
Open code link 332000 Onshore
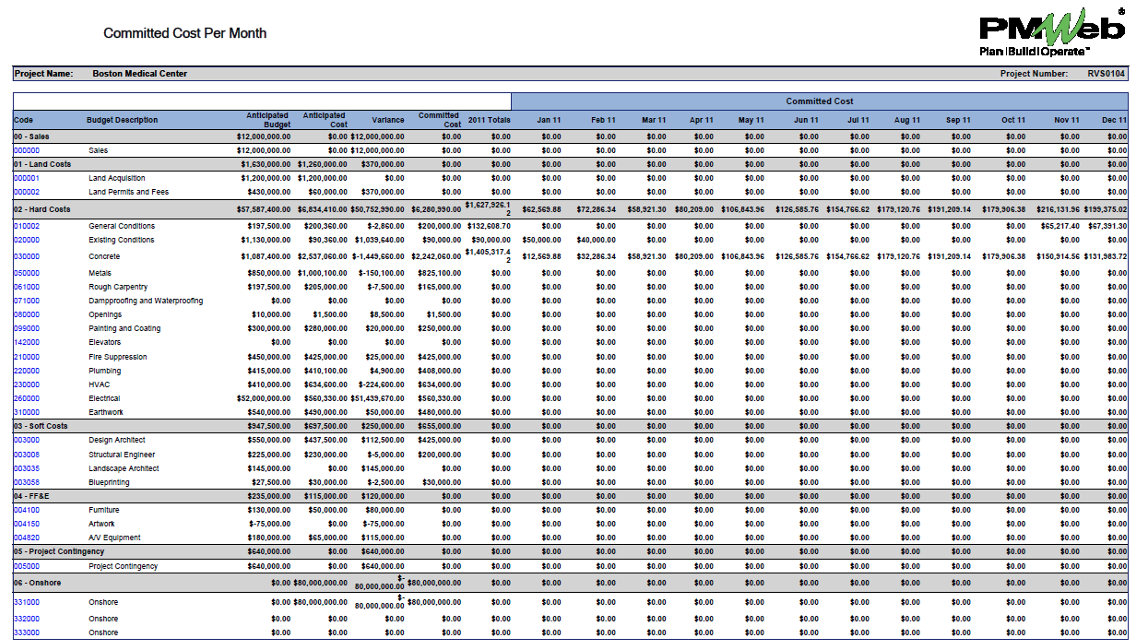pyautogui.click(x=27, y=619)
